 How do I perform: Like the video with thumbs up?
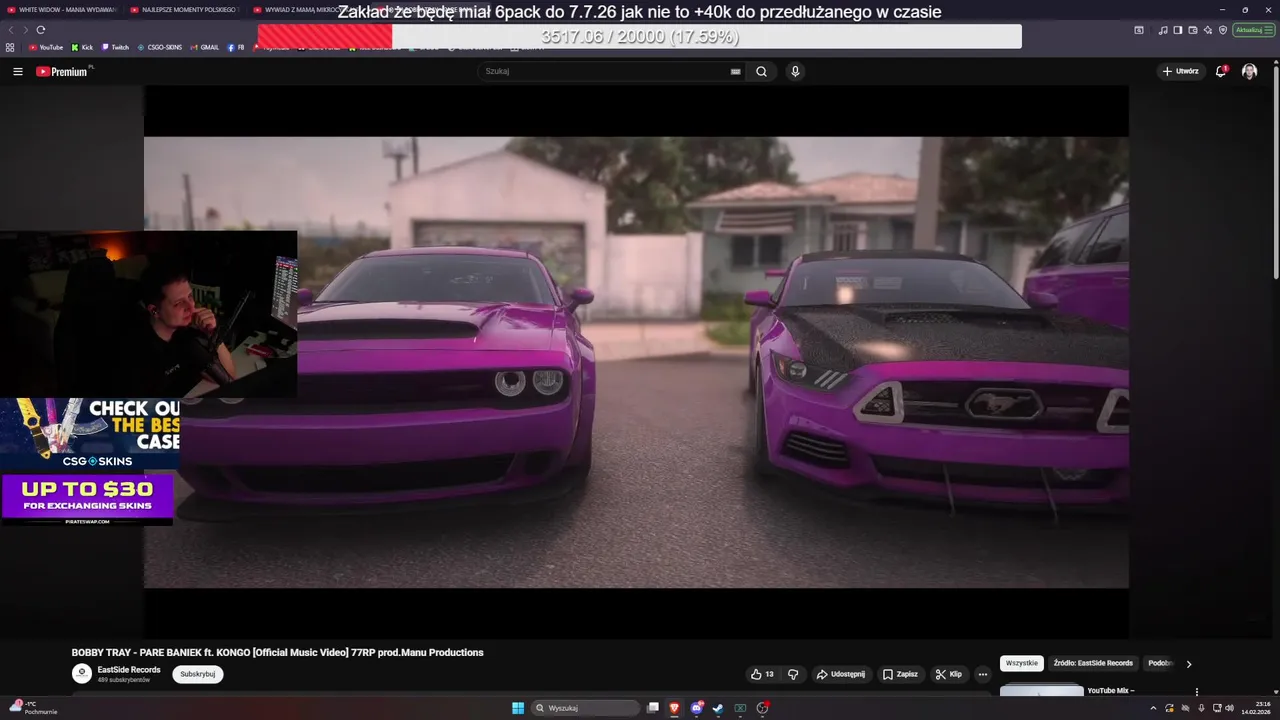762,674
